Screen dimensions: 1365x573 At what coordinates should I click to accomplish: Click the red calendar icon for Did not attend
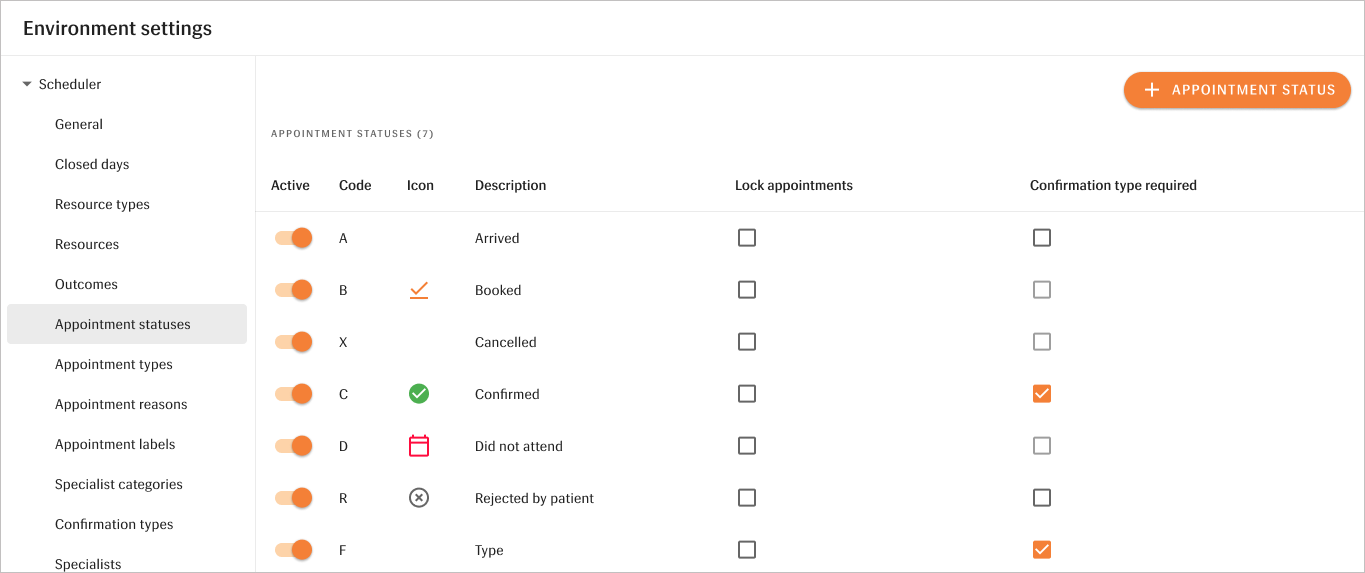(419, 446)
